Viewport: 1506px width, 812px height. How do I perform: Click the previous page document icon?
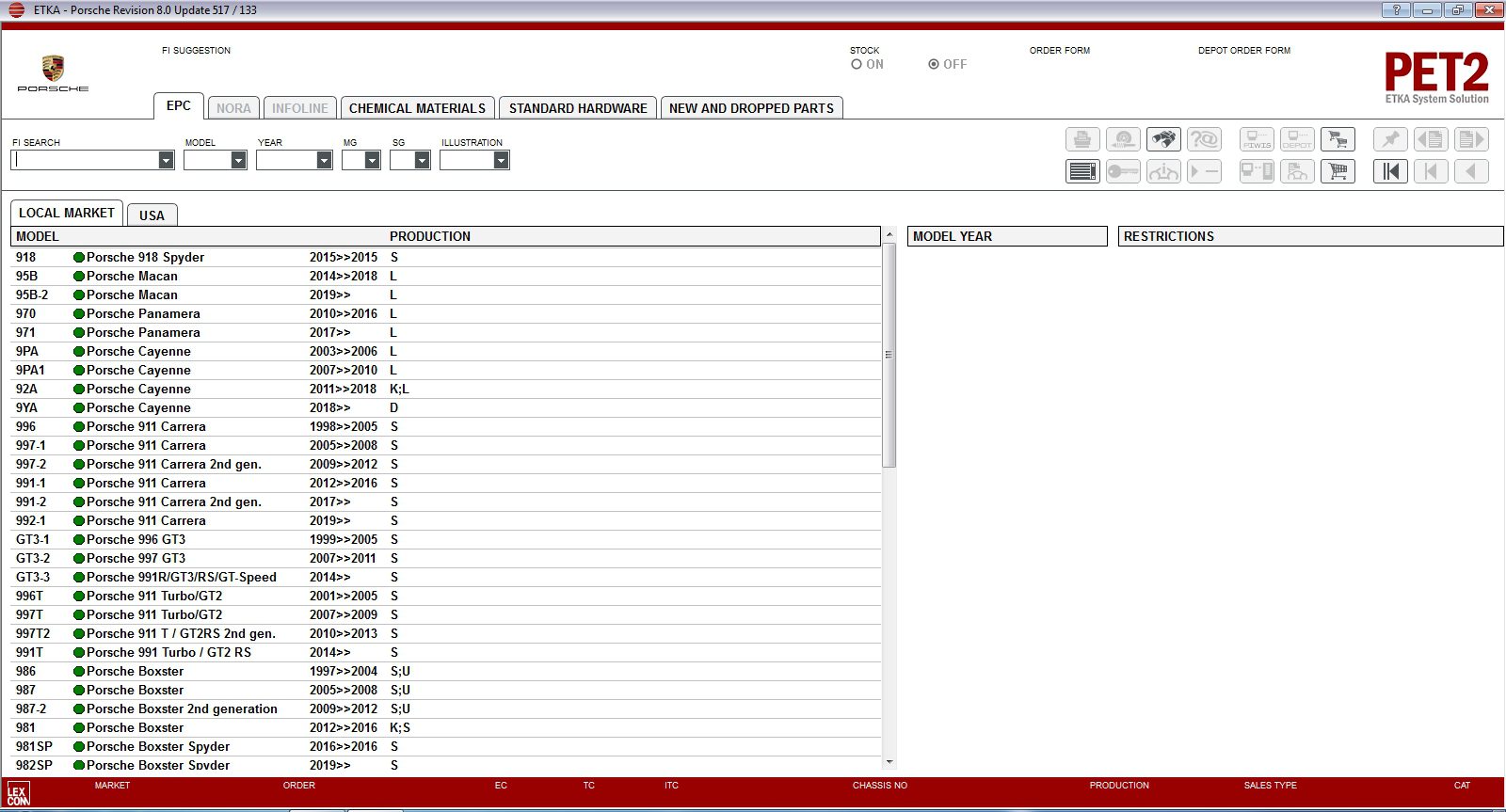pyautogui.click(x=1431, y=139)
